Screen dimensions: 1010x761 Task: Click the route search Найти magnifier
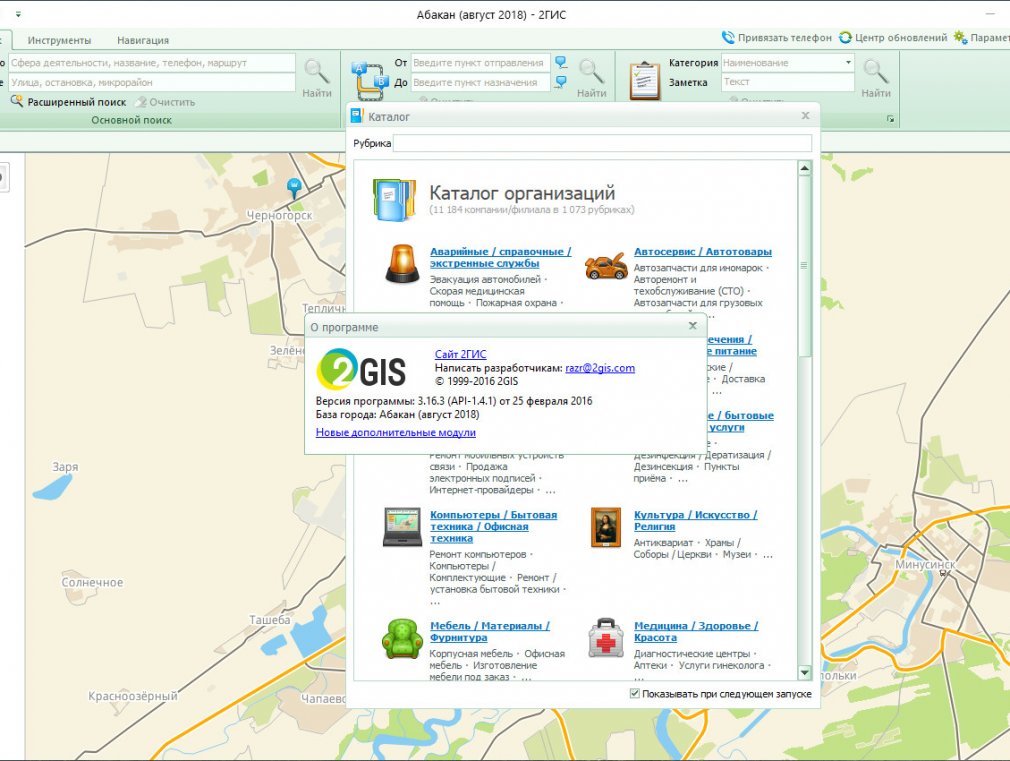(x=591, y=72)
